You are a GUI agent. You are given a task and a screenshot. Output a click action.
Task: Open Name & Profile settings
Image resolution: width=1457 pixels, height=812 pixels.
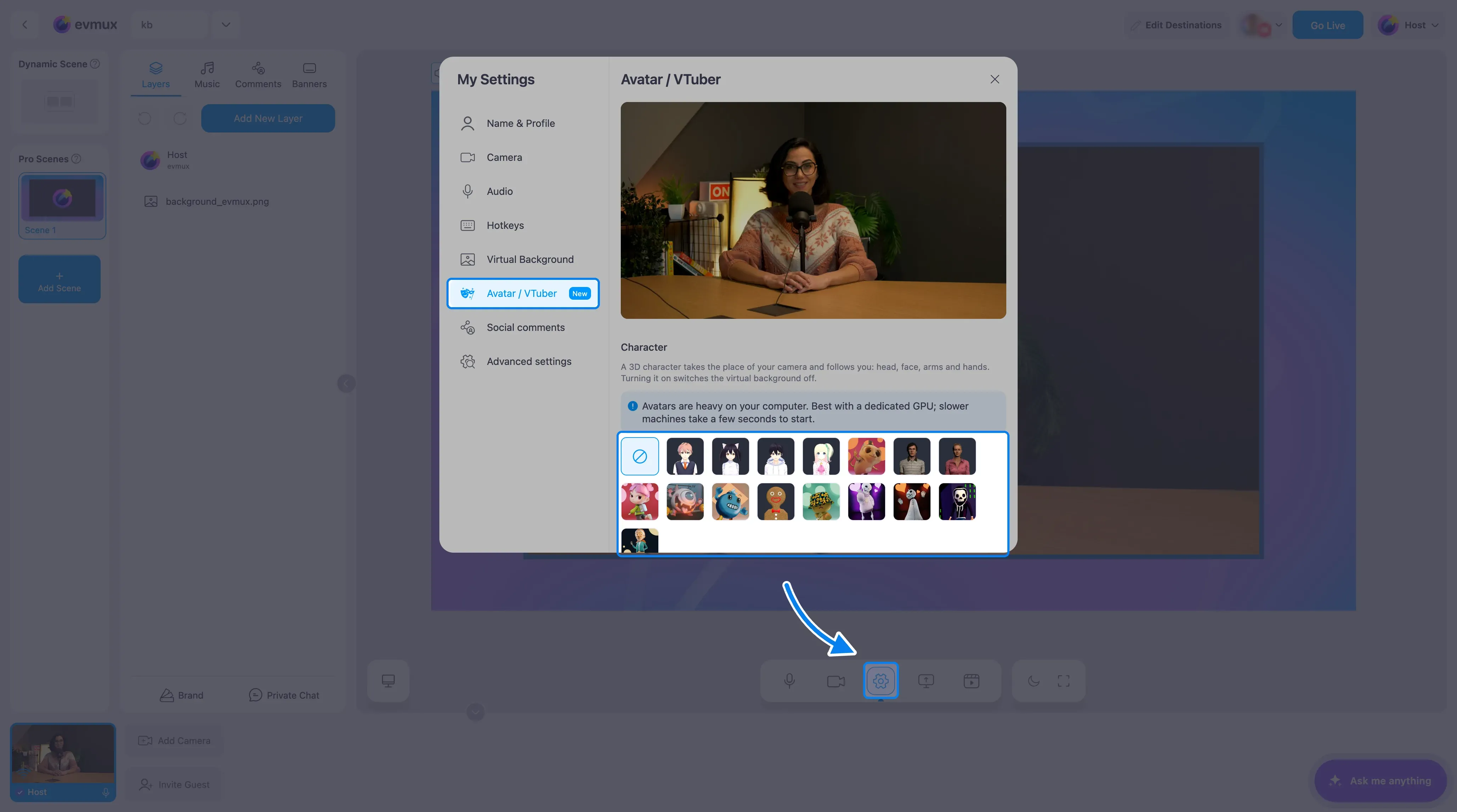[x=523, y=123]
